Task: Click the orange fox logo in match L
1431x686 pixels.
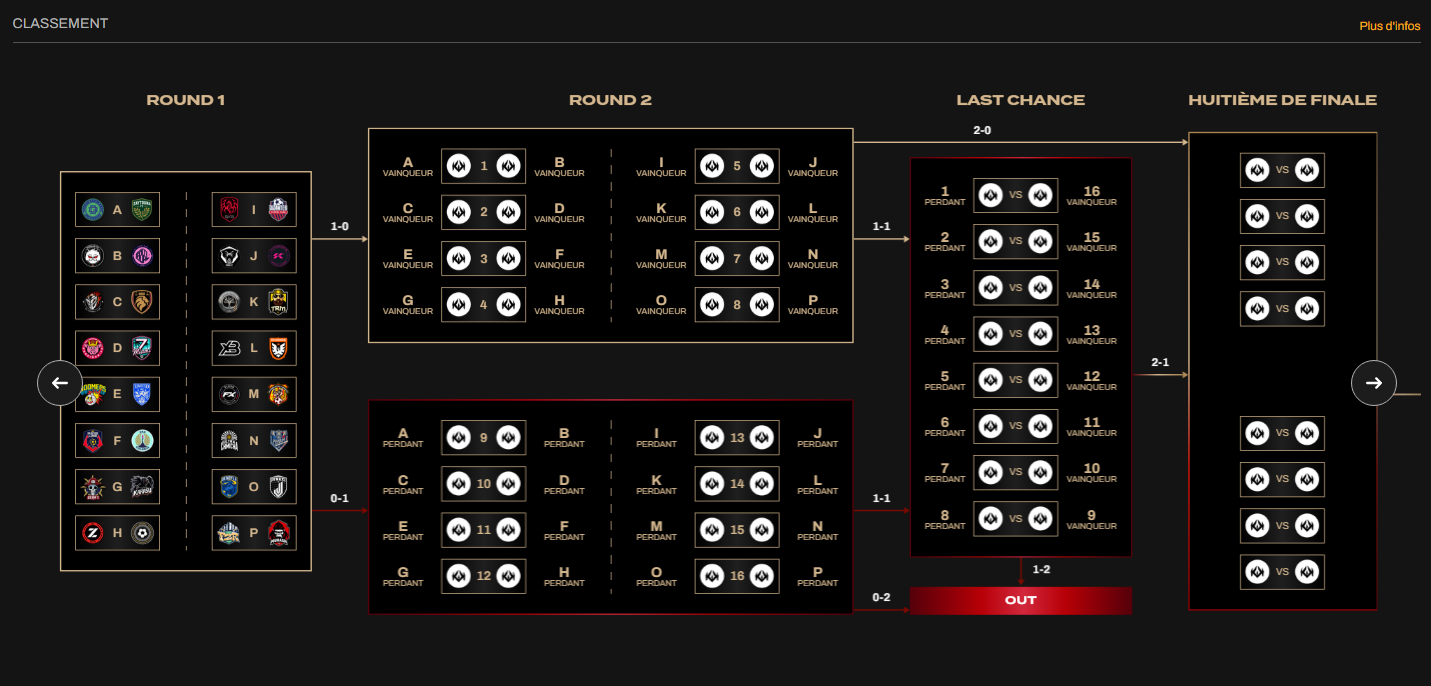Action: [x=278, y=348]
